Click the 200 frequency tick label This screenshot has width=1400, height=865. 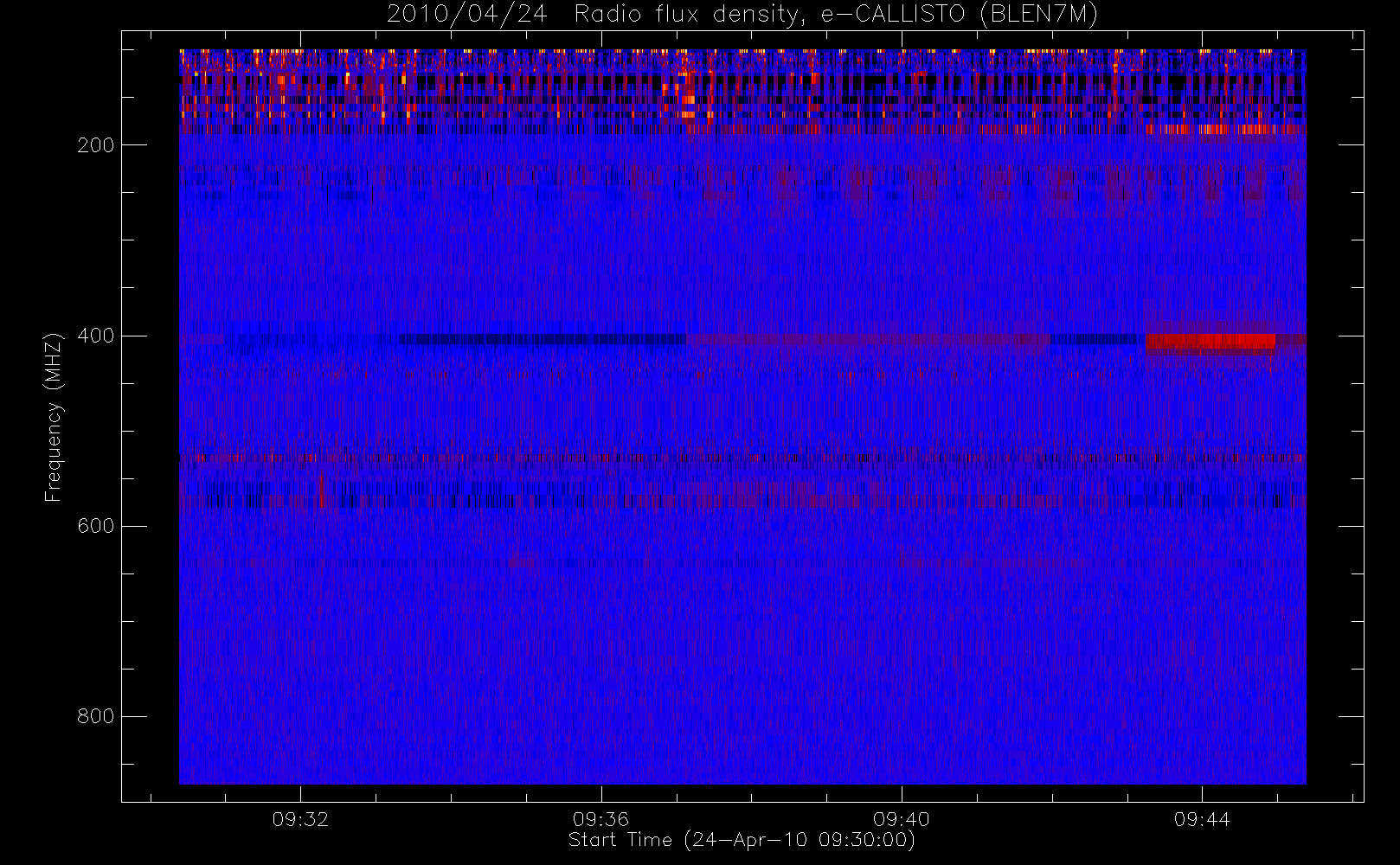[95, 145]
